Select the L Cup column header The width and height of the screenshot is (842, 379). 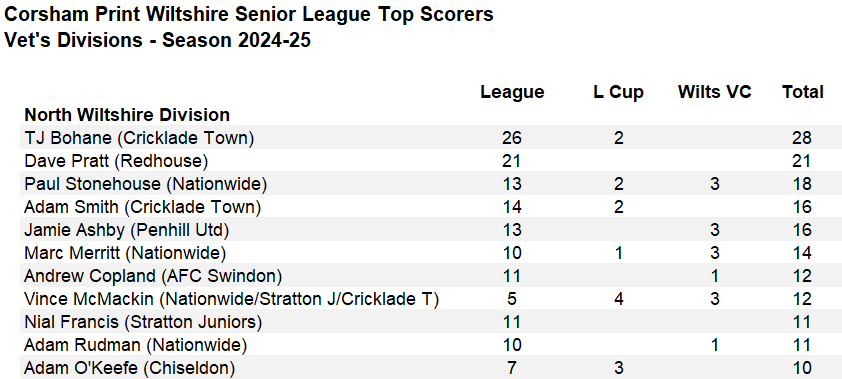click(618, 92)
